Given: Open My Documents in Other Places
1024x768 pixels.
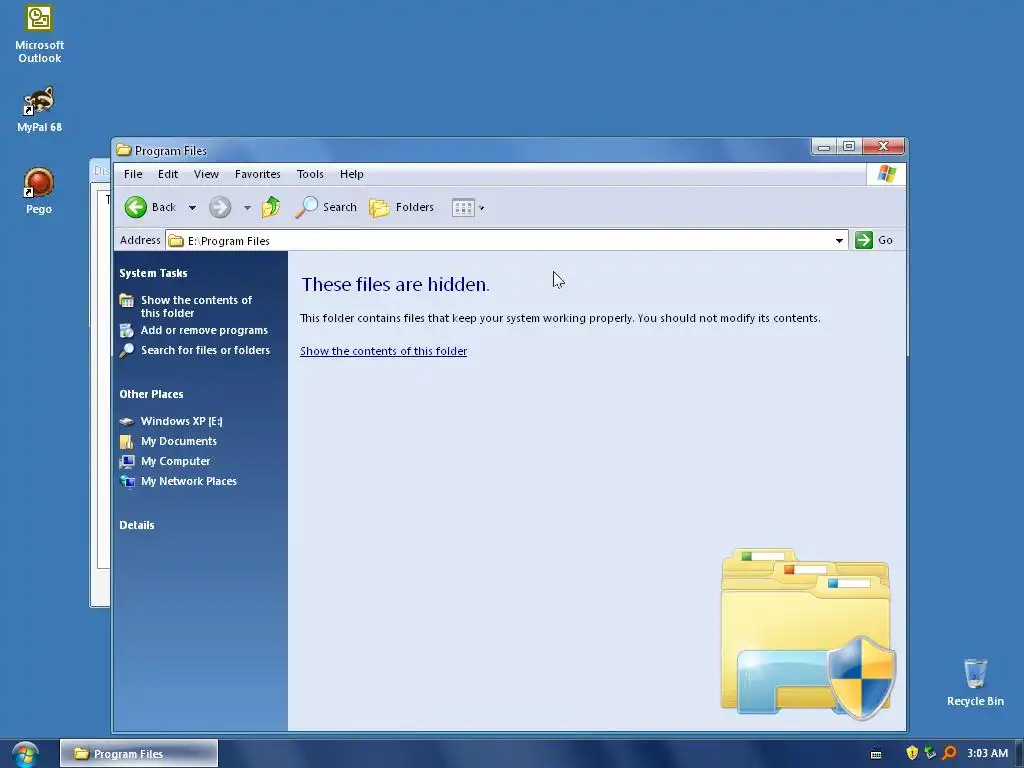Looking at the screenshot, I should point(168,441).
